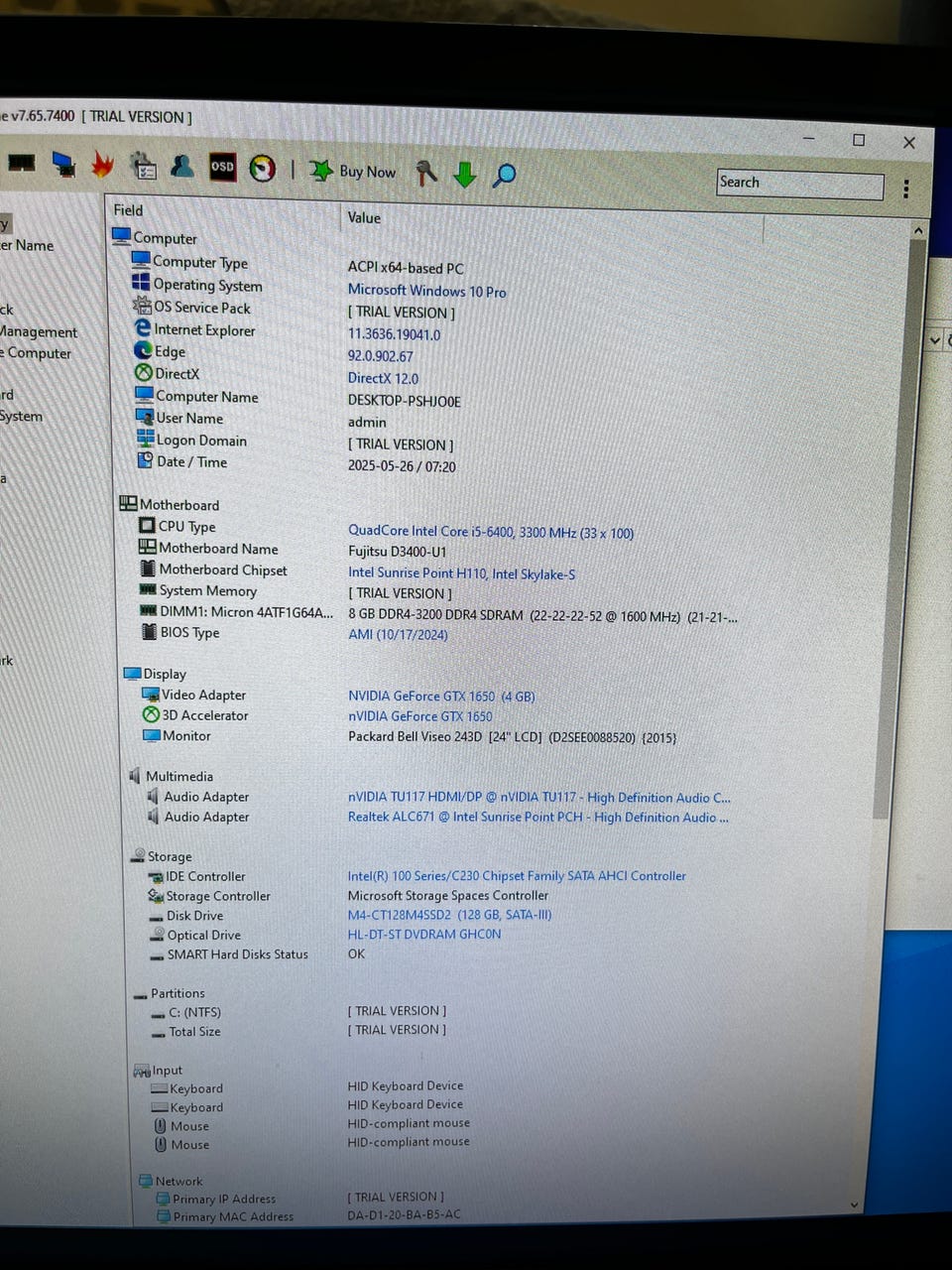
Task: Click the Input group icon
Action: [142, 1070]
